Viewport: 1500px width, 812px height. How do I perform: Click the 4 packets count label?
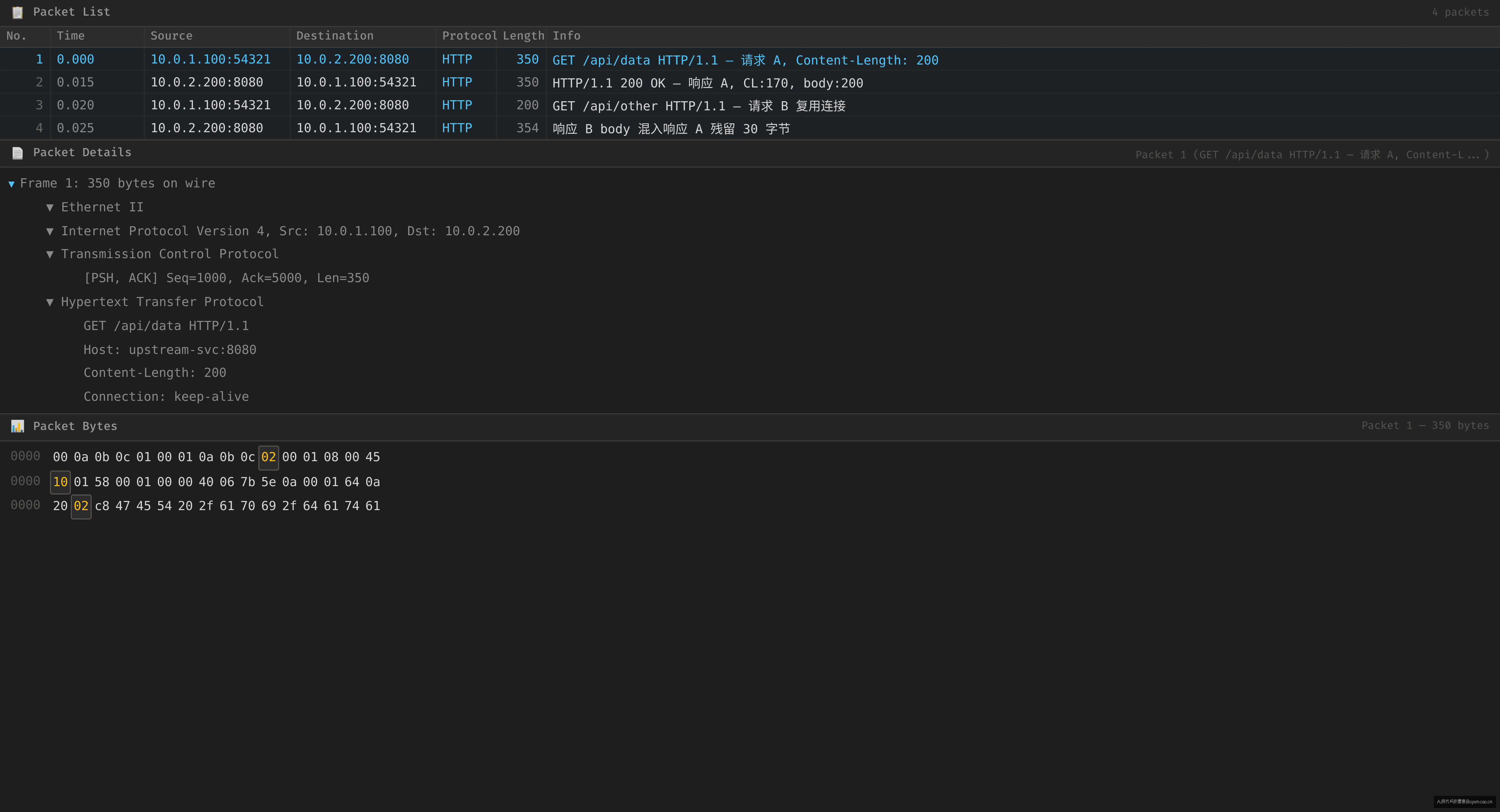coord(1460,12)
